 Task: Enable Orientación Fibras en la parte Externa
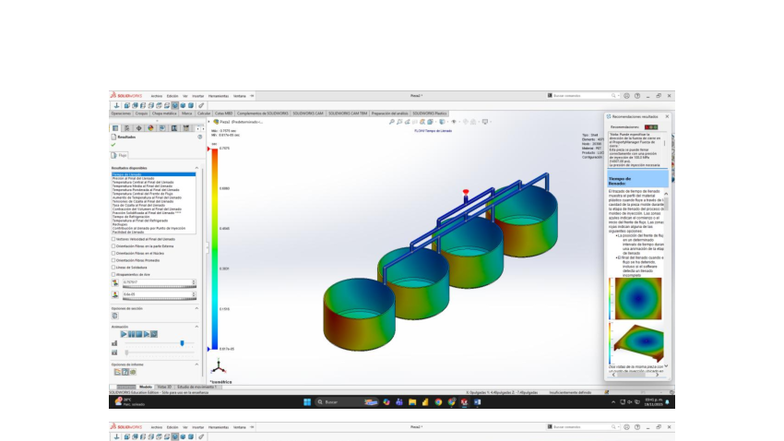pos(114,246)
